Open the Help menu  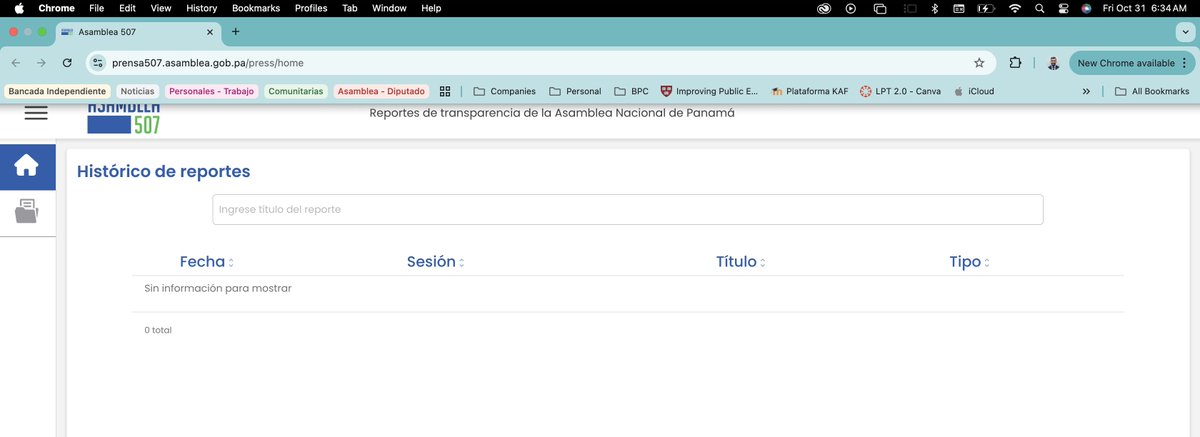[431, 8]
